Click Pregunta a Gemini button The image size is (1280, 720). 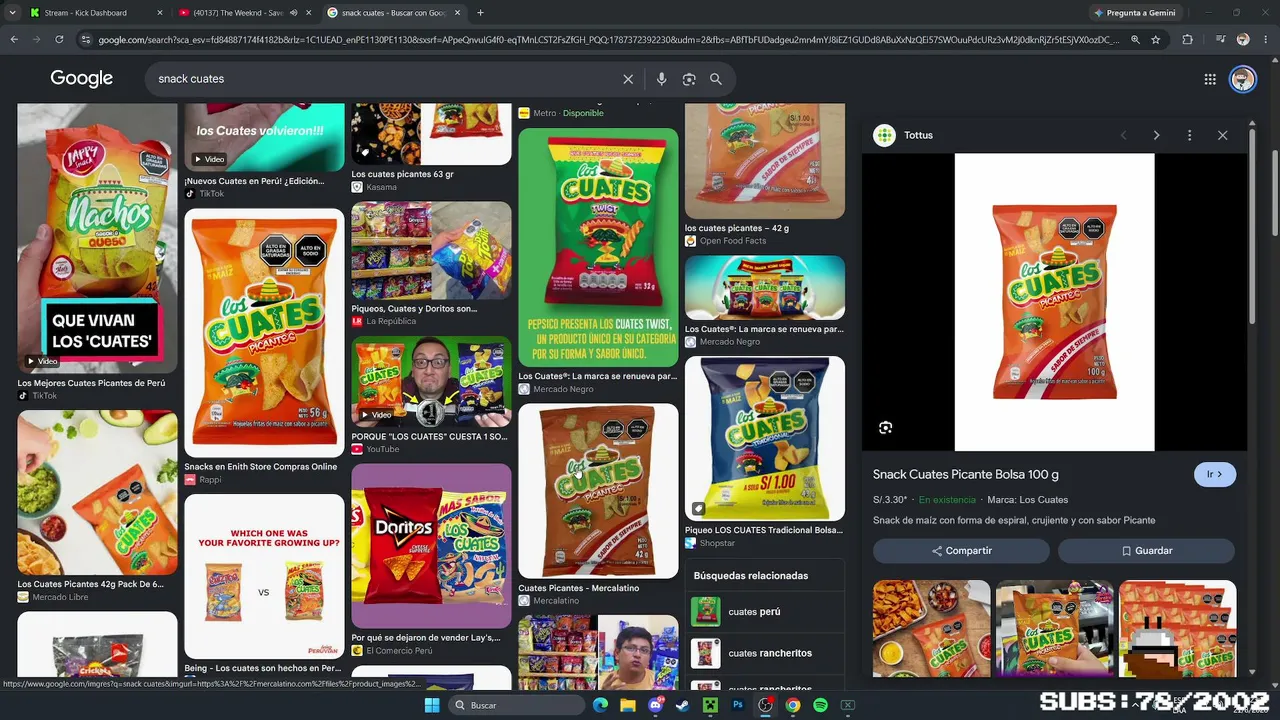pyautogui.click(x=1135, y=13)
